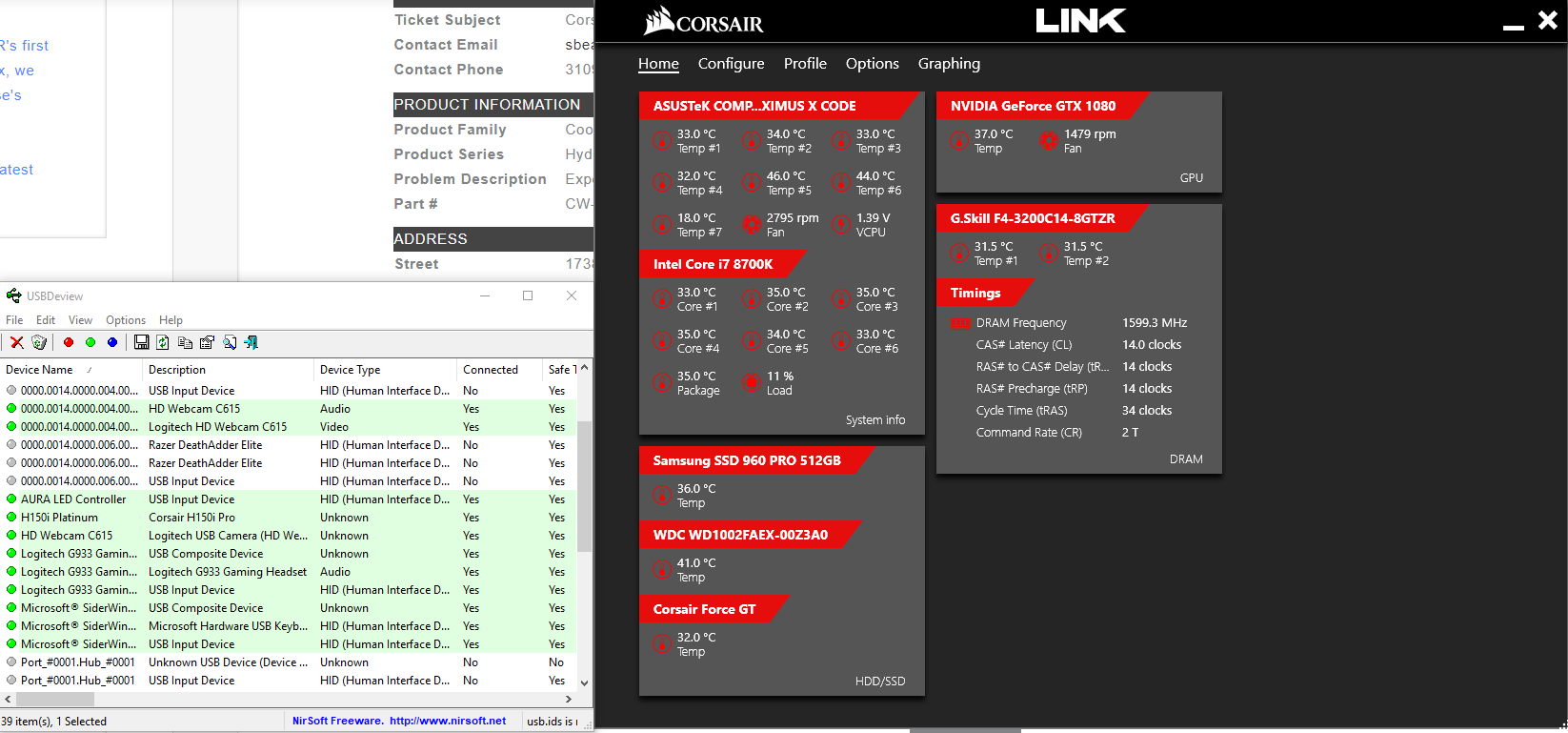Click the thermometer icon for motherboard Temp #5

(752, 183)
